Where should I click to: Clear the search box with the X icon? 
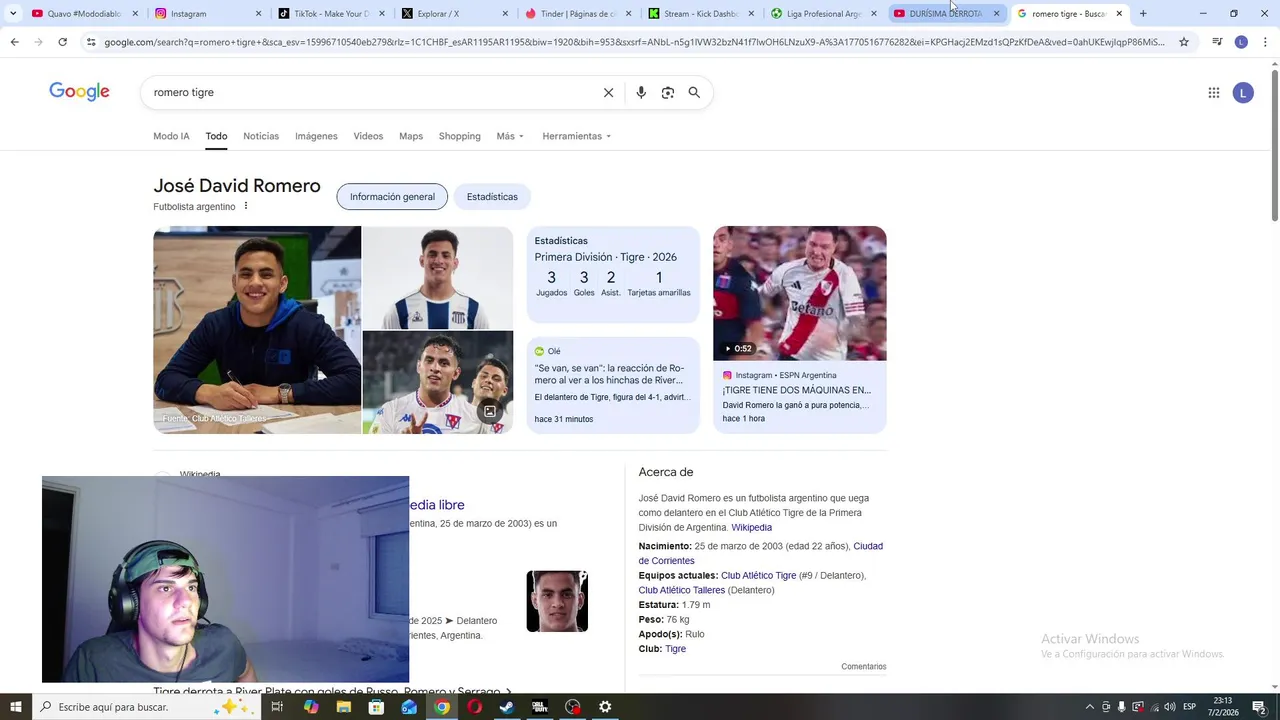click(x=608, y=92)
